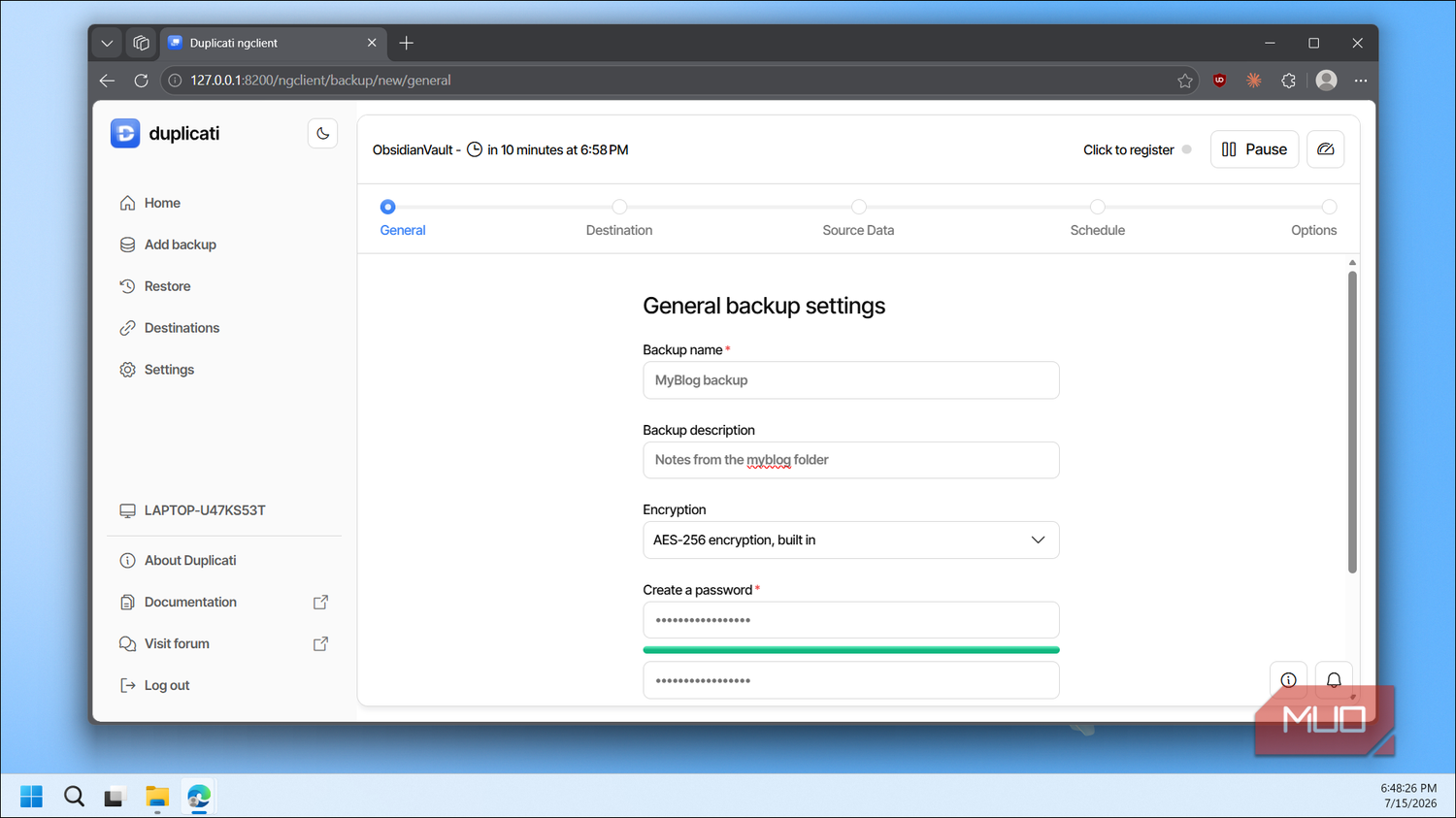1456x818 pixels.
Task: Open a new browser tab
Action: click(406, 43)
